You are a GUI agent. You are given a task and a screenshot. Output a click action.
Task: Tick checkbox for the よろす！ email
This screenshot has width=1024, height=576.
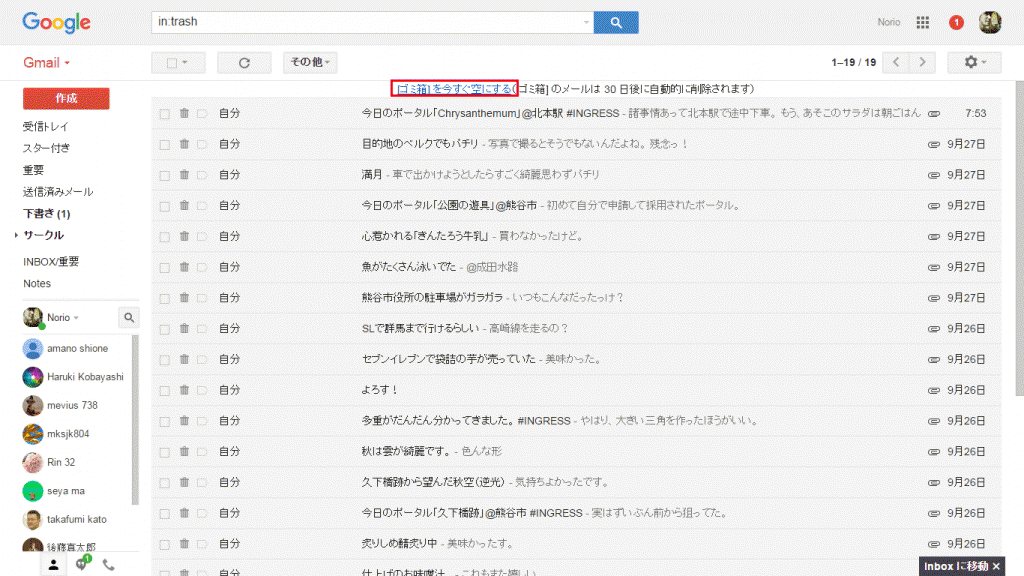(x=165, y=390)
